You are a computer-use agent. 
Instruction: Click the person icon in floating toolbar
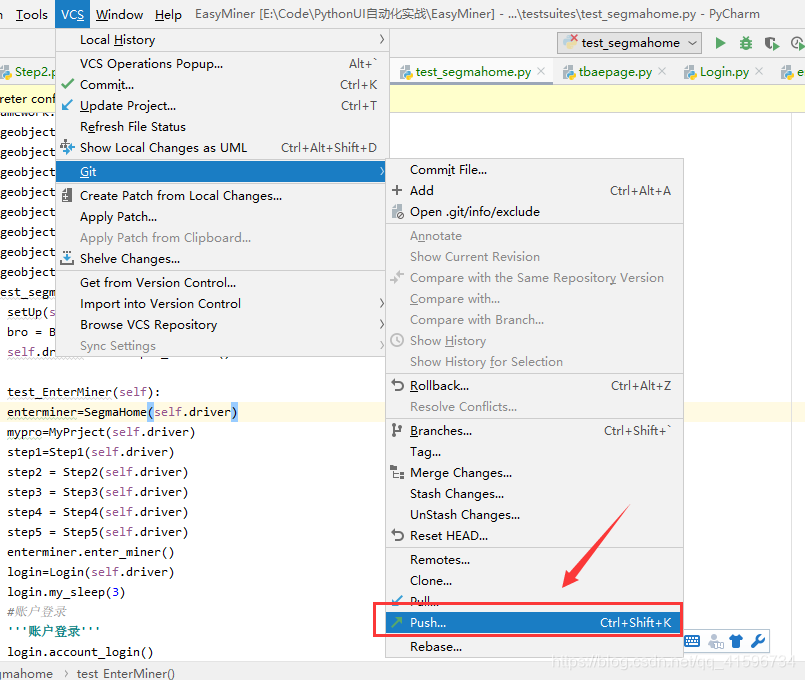click(x=716, y=641)
